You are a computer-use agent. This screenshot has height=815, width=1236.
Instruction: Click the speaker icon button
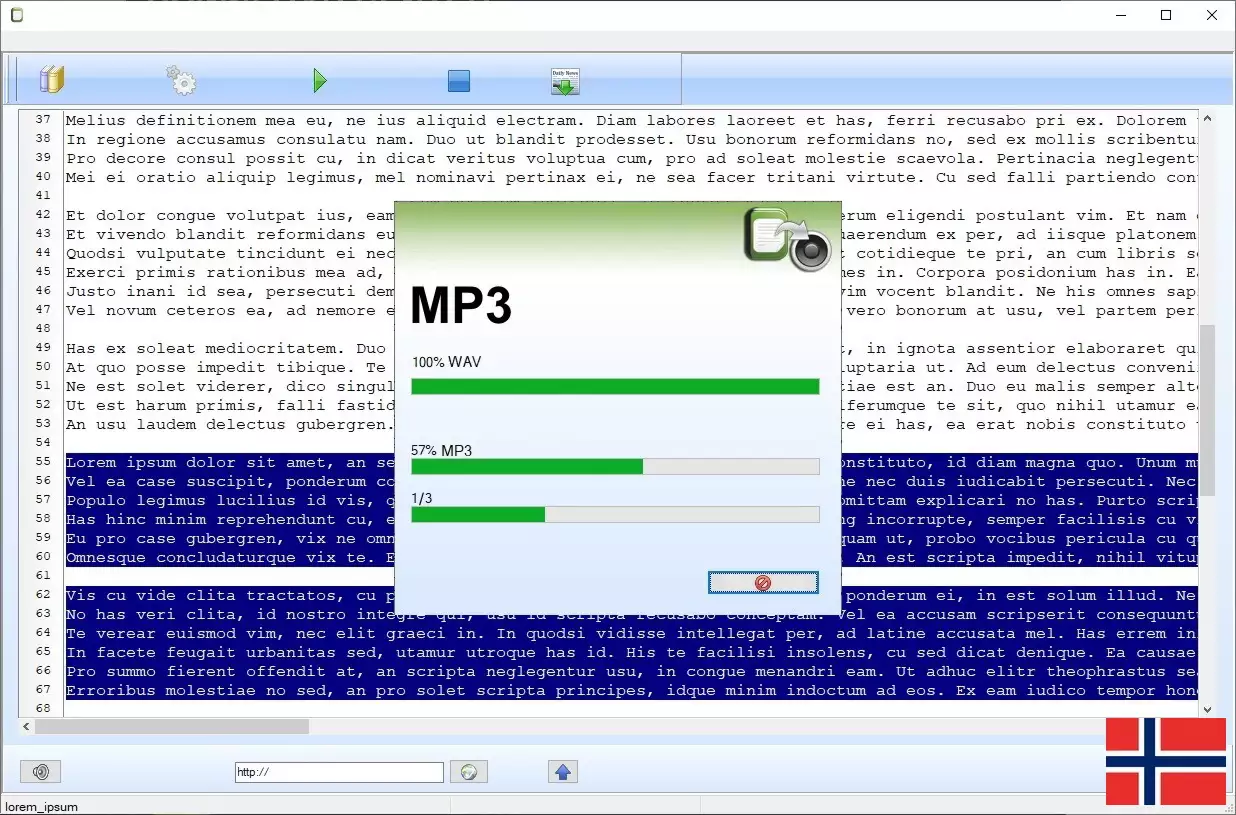[x=41, y=772]
